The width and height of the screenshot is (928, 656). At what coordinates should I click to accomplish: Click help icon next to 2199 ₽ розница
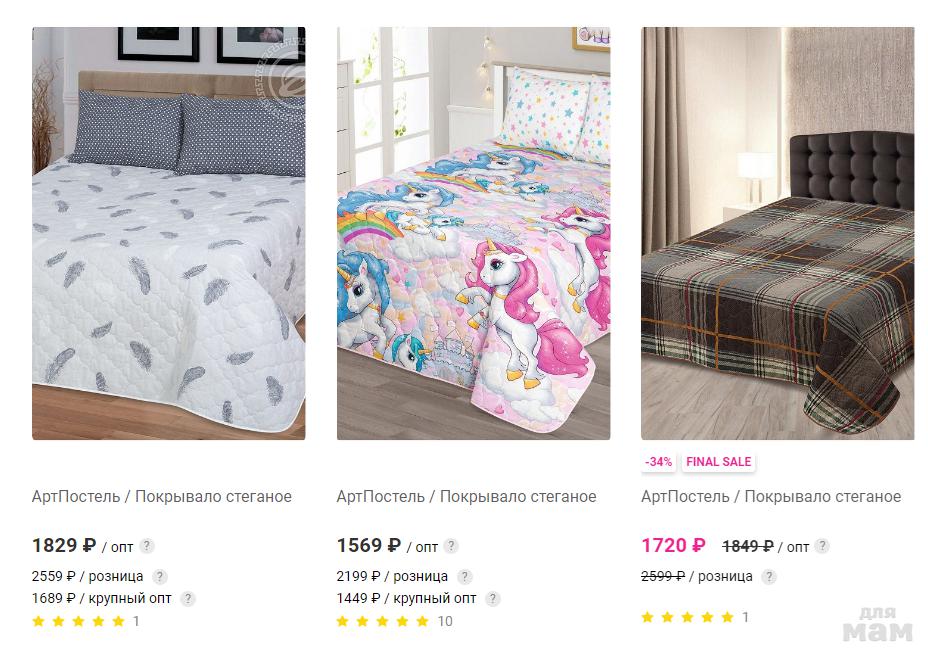click(x=465, y=576)
